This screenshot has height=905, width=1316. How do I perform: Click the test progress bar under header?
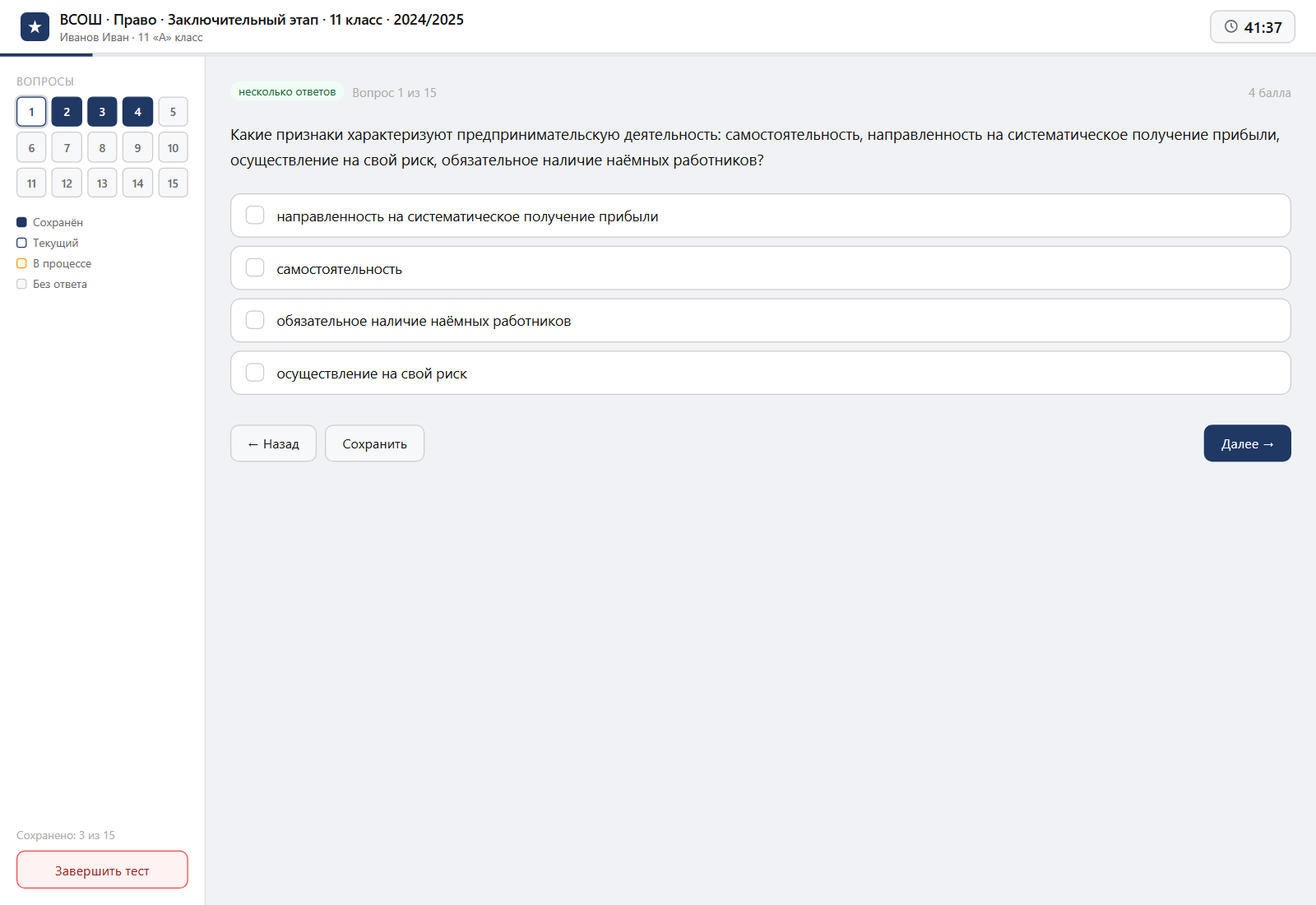(658, 55)
